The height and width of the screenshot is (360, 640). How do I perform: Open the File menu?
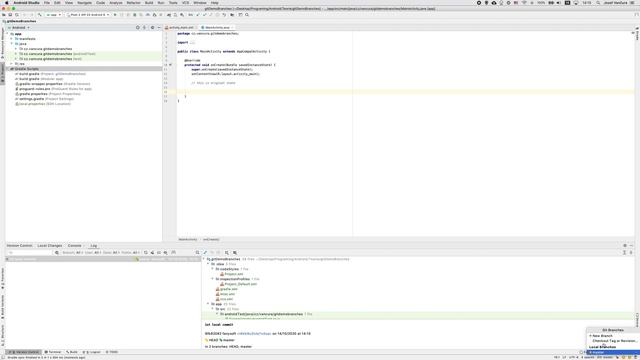[x=47, y=3]
